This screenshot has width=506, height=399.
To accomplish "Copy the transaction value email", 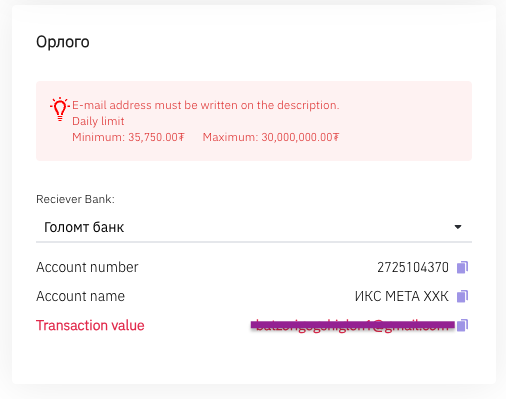I will (x=462, y=325).
